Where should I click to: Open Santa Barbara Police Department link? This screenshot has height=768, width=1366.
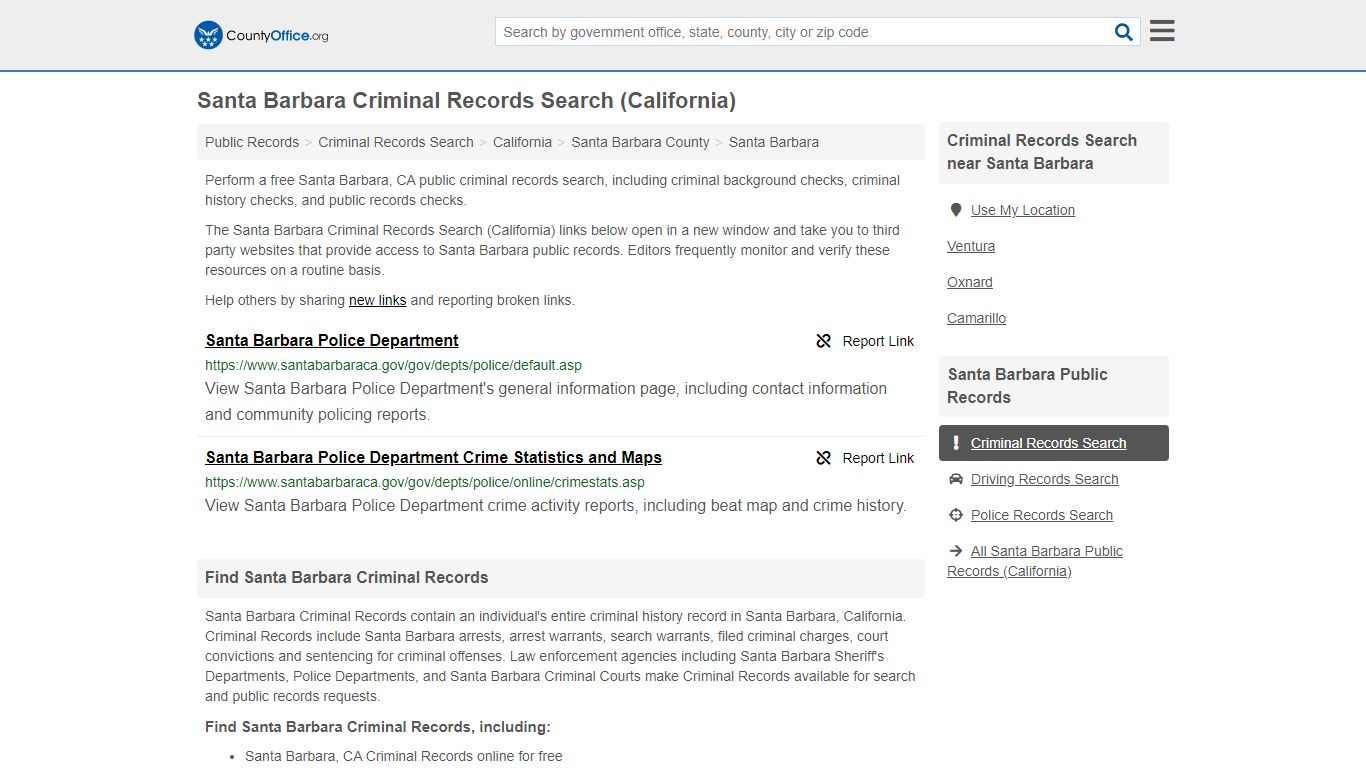pos(332,340)
